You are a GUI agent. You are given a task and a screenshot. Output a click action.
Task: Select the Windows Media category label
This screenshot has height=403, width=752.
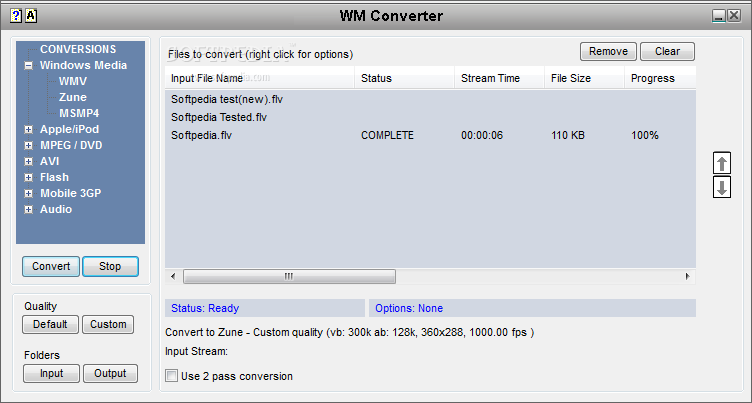(83, 65)
